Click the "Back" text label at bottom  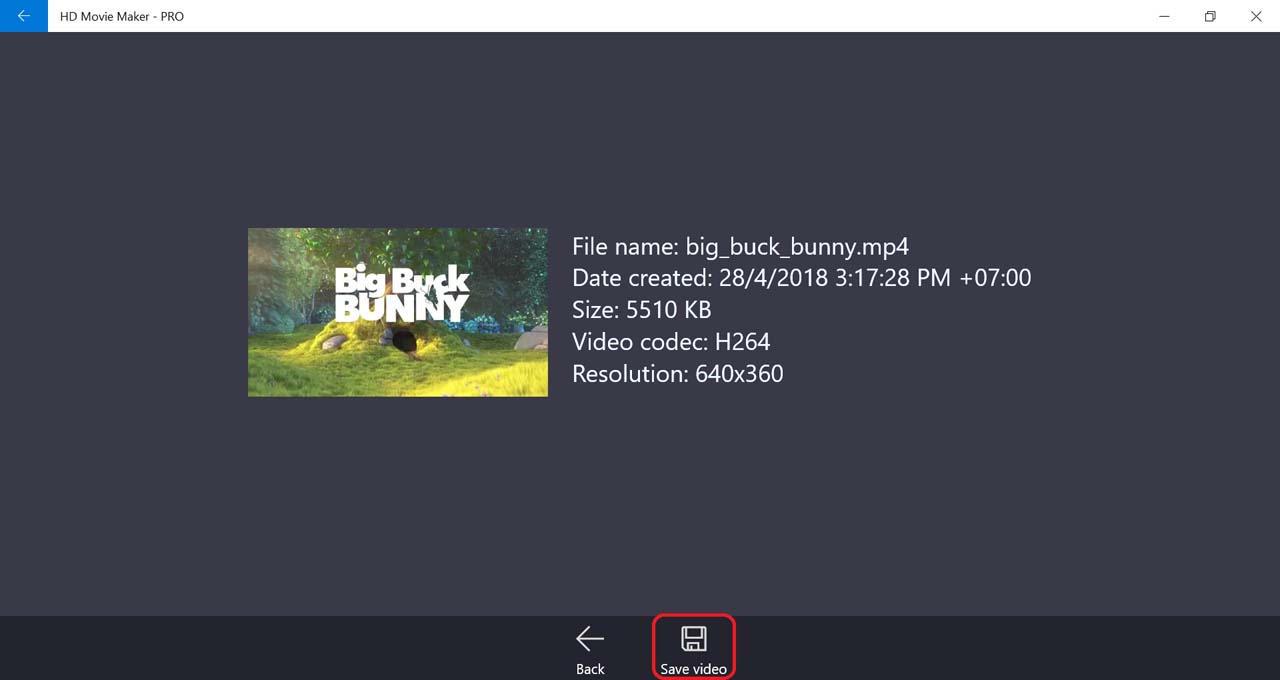[590, 669]
